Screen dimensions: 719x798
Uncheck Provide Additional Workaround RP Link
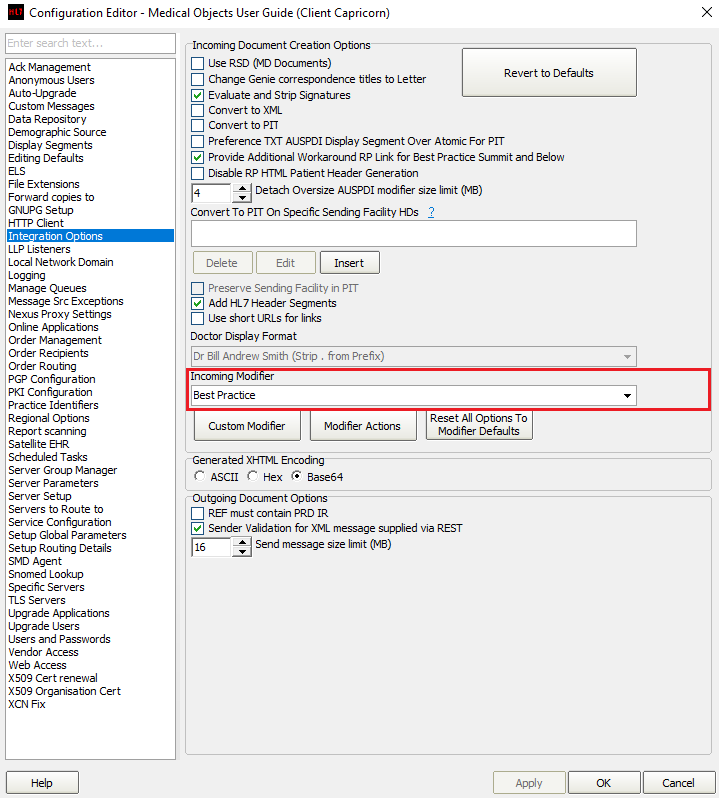point(197,157)
